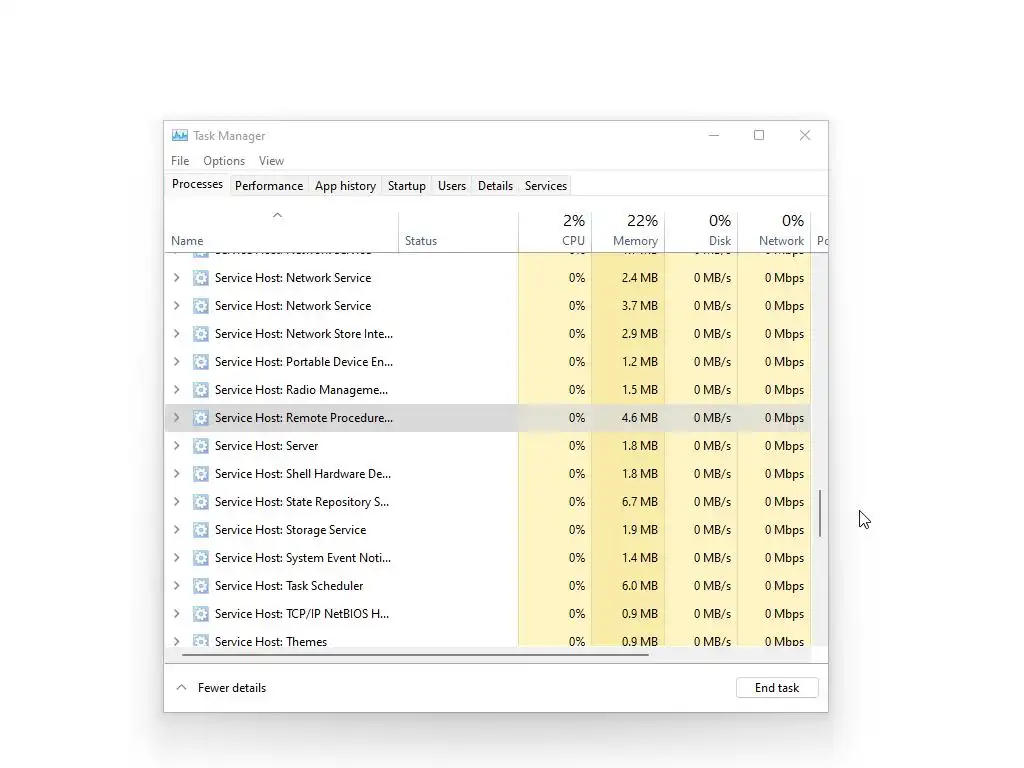Click the Service Host: Server gear icon
The height and width of the screenshot is (768, 1024).
click(x=200, y=446)
